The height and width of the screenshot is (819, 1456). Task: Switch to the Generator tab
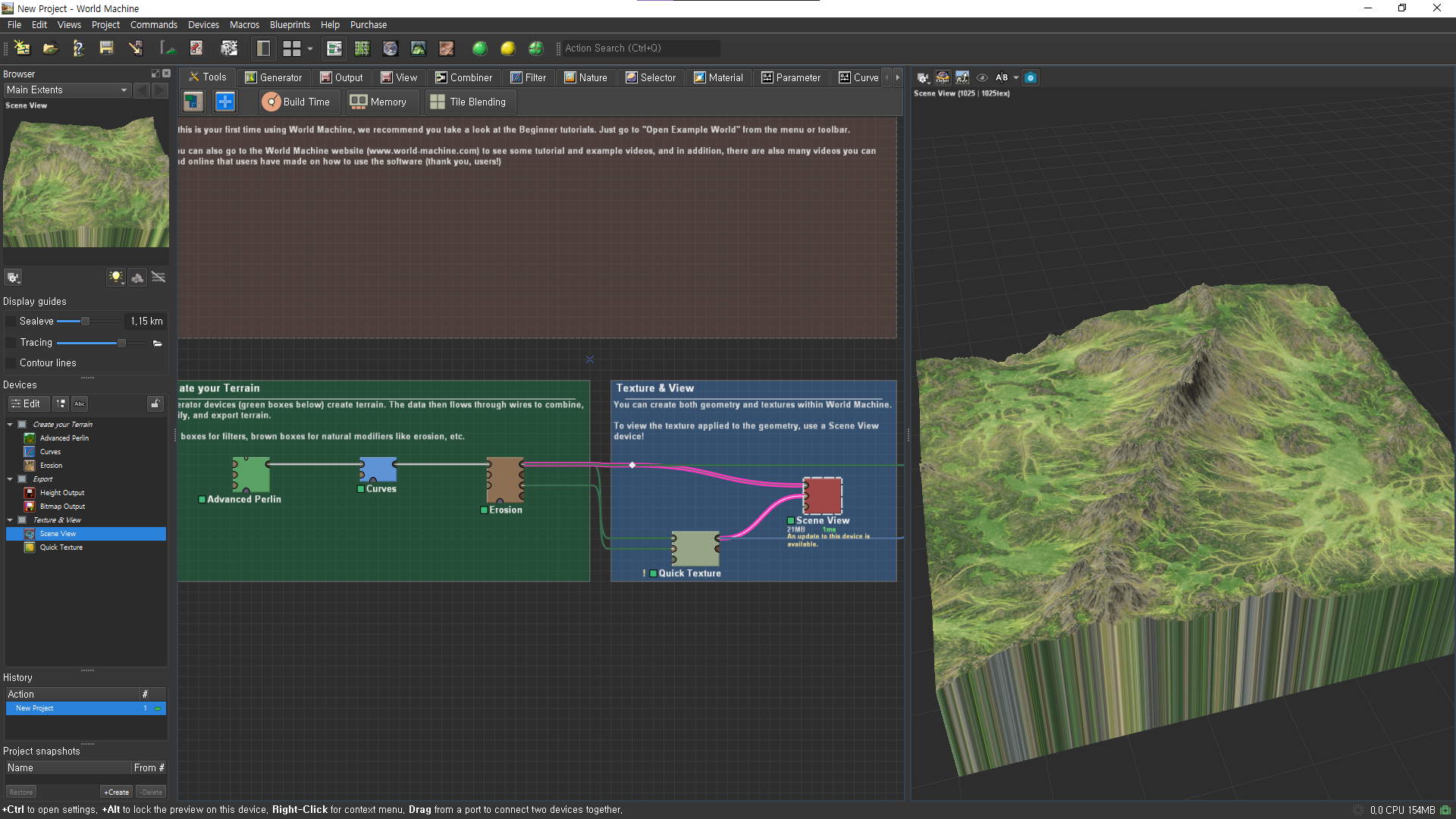point(273,77)
